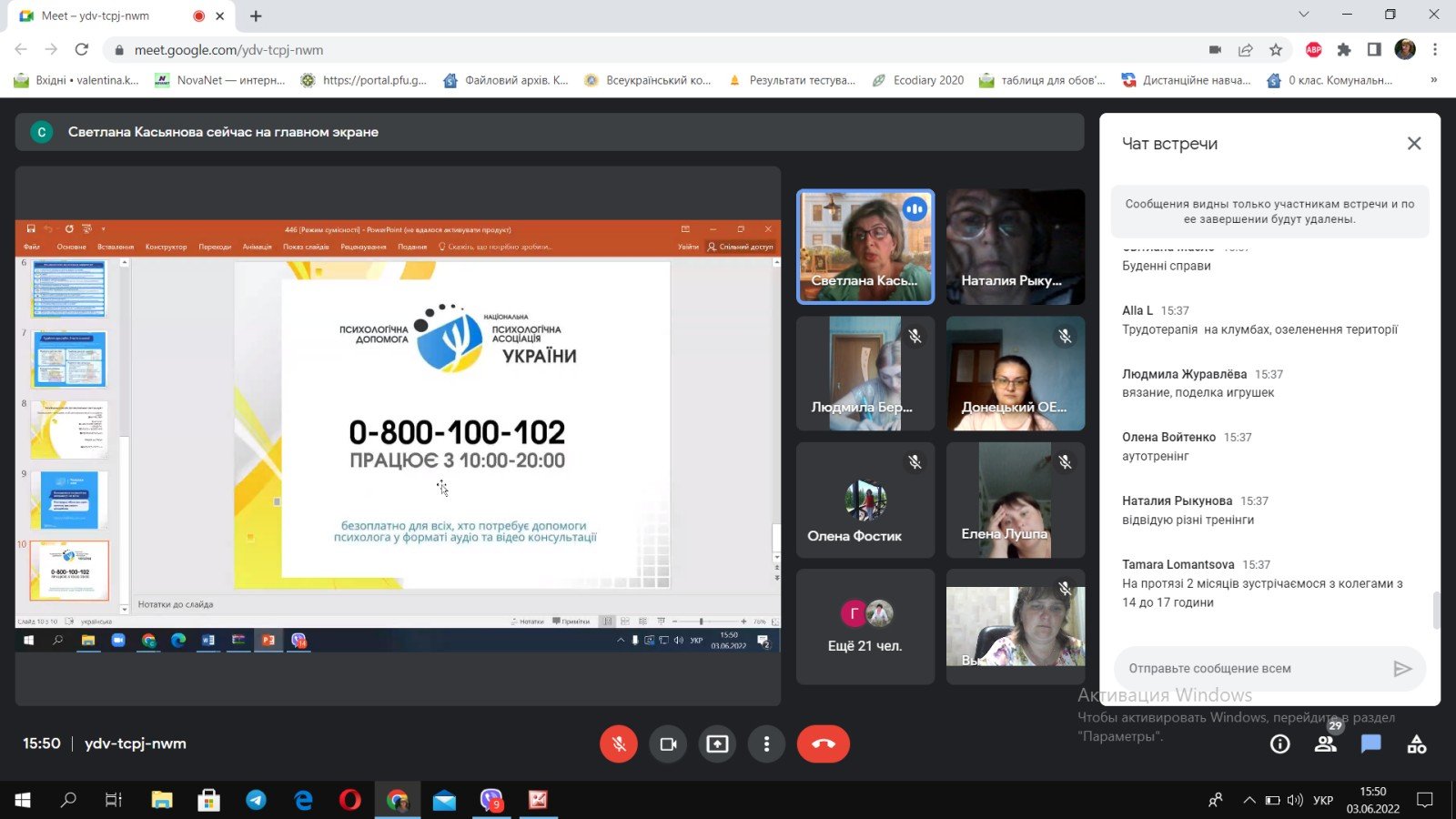Viewport: 1456px width, 819px height.
Task: Show the participants list
Action: coord(1326,744)
